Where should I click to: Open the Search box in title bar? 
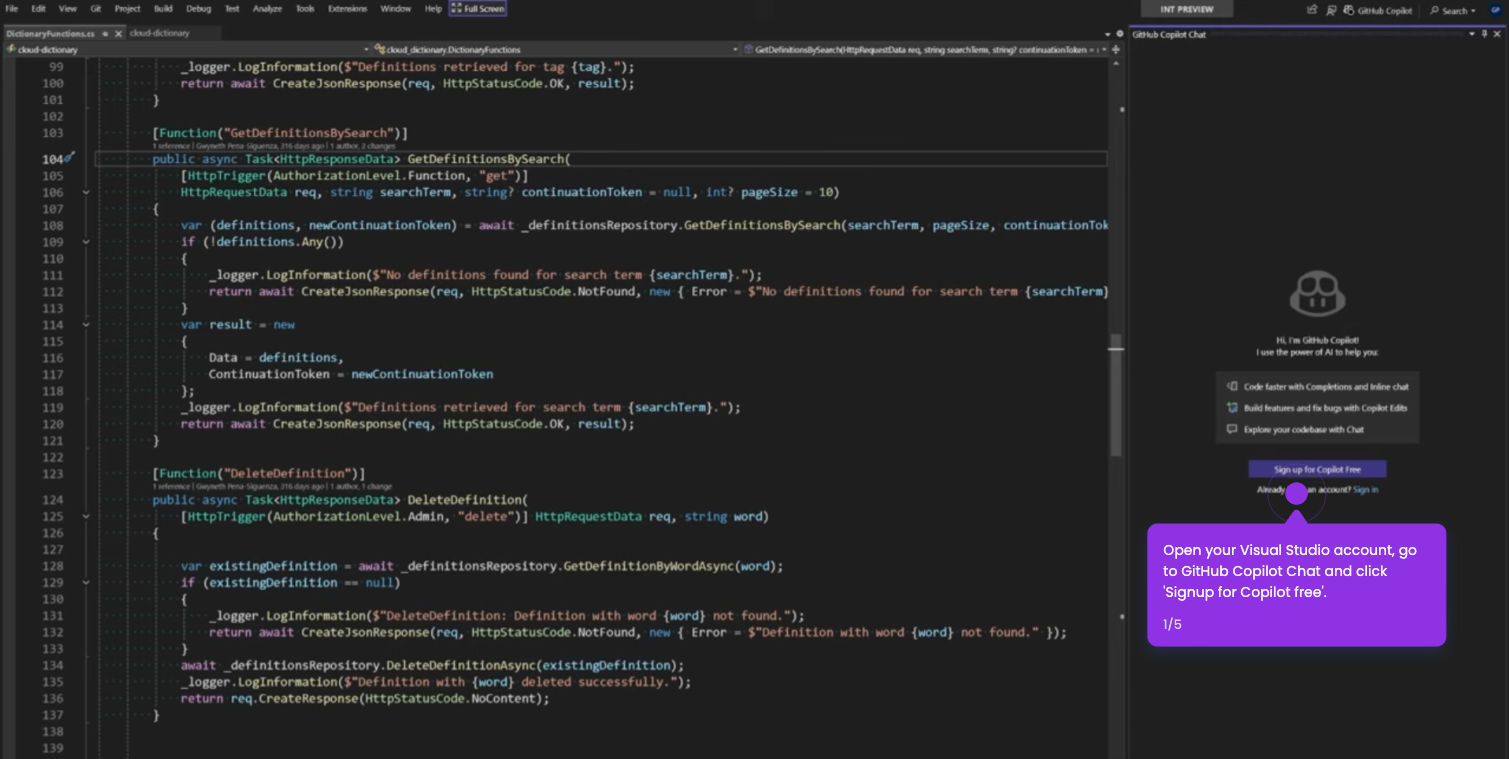[x=1453, y=10]
